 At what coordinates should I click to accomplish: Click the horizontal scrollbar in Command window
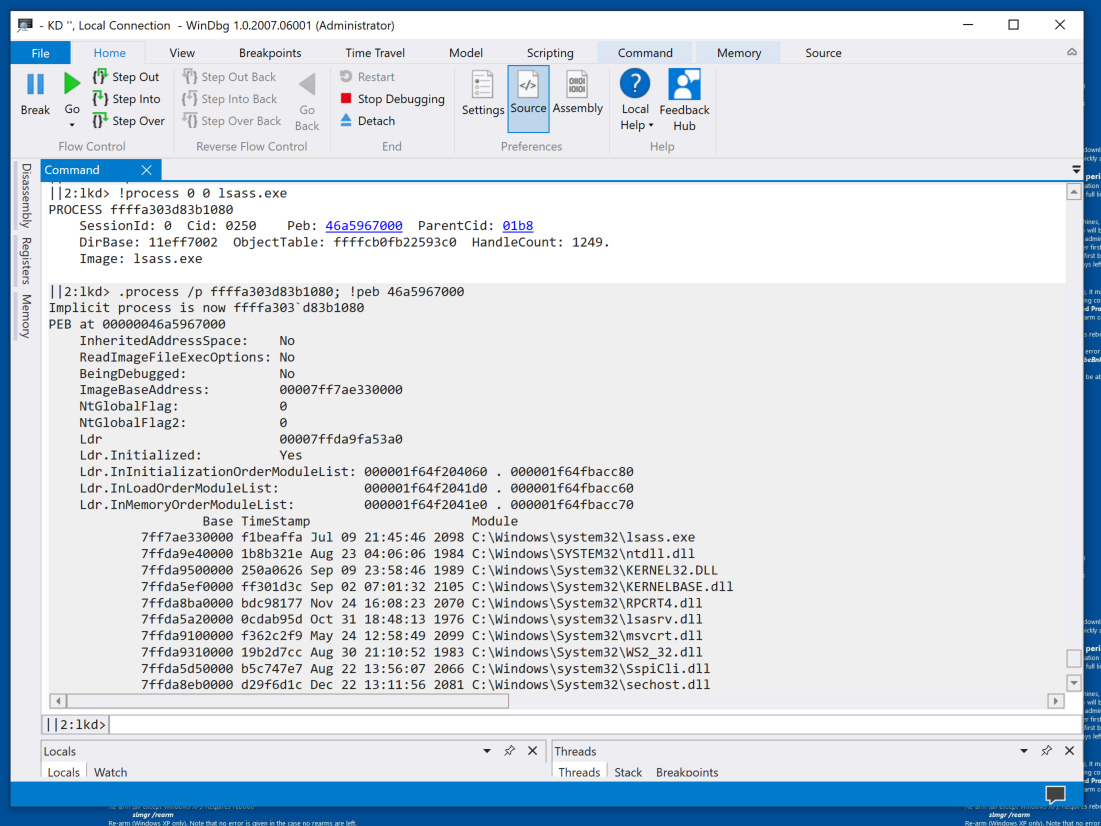point(288,702)
